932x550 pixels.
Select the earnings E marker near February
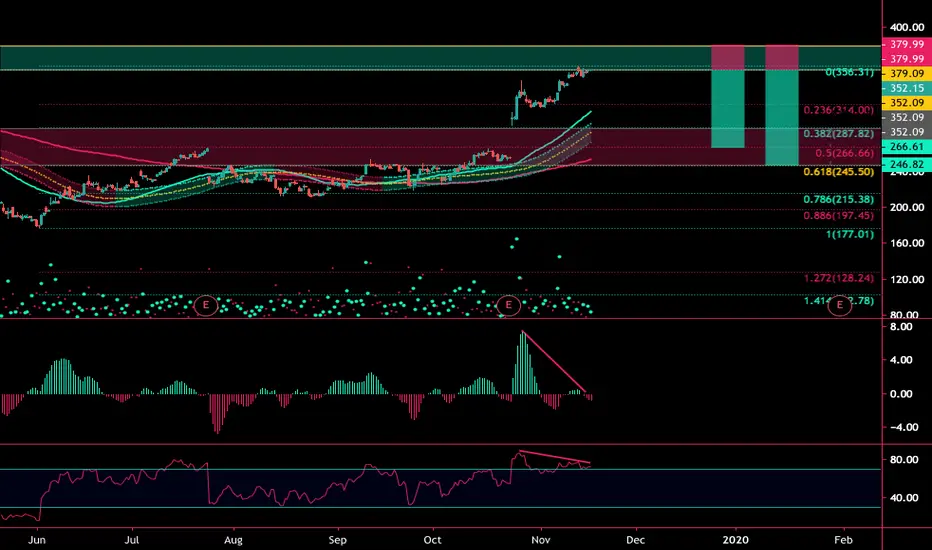[840, 305]
